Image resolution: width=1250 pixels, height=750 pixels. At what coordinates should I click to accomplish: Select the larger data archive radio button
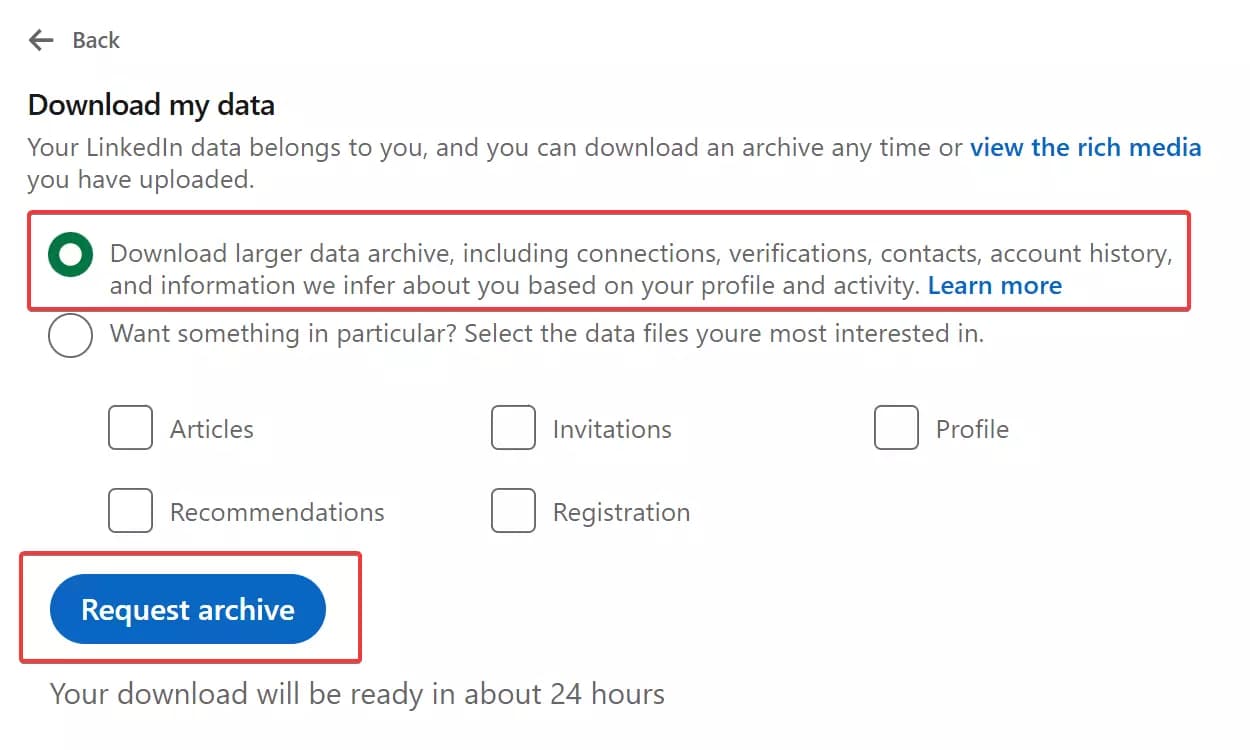point(69,254)
